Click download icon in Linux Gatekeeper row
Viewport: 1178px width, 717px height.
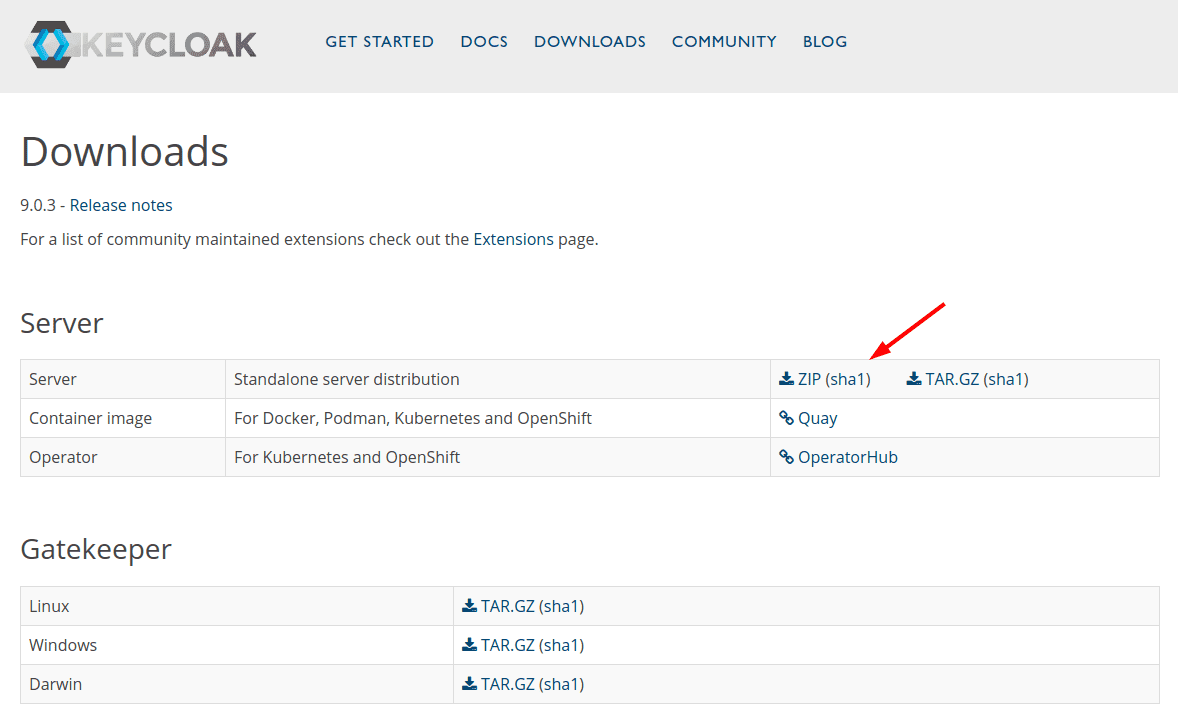click(x=470, y=606)
